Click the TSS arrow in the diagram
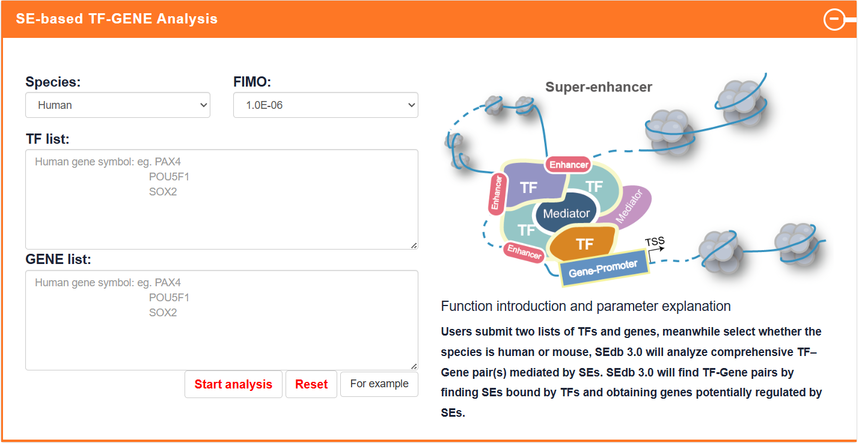859x445 pixels. click(x=652, y=248)
